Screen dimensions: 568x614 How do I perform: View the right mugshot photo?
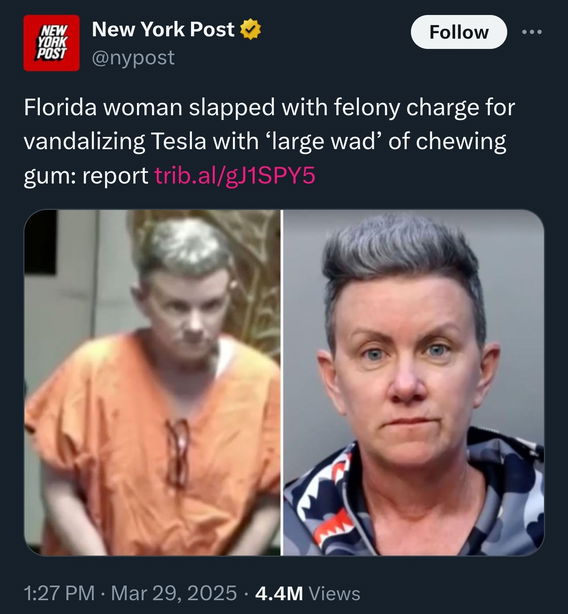[x=413, y=383]
